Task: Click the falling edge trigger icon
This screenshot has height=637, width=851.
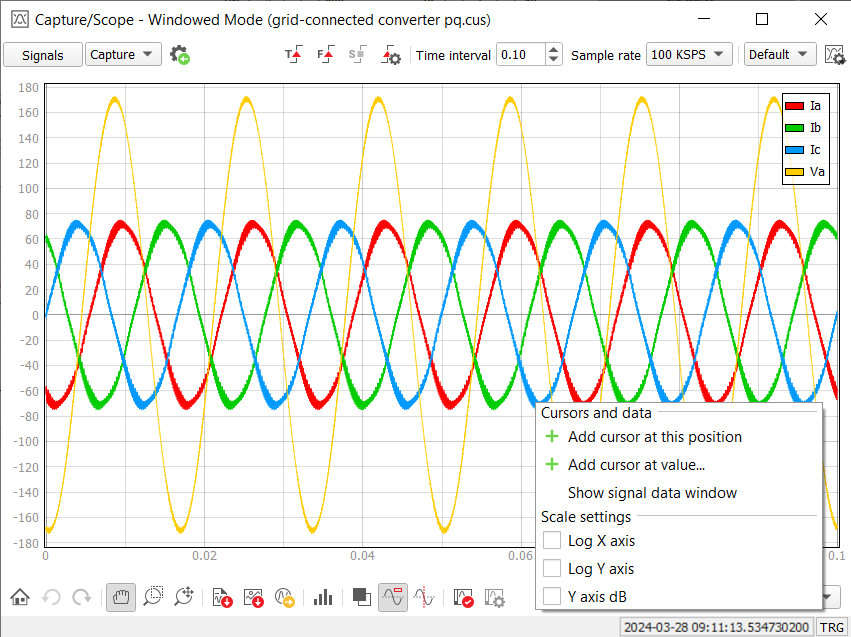Action: (x=325, y=56)
